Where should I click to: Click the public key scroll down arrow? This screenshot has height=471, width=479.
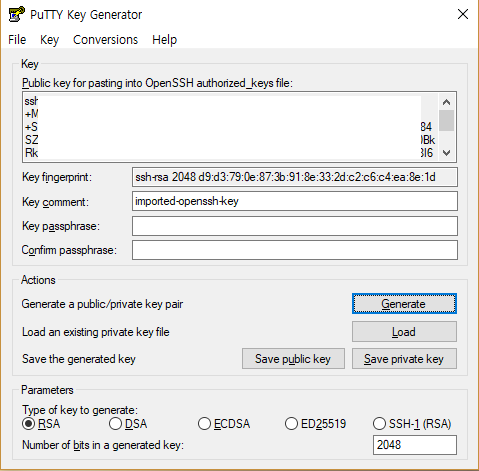coord(447,153)
